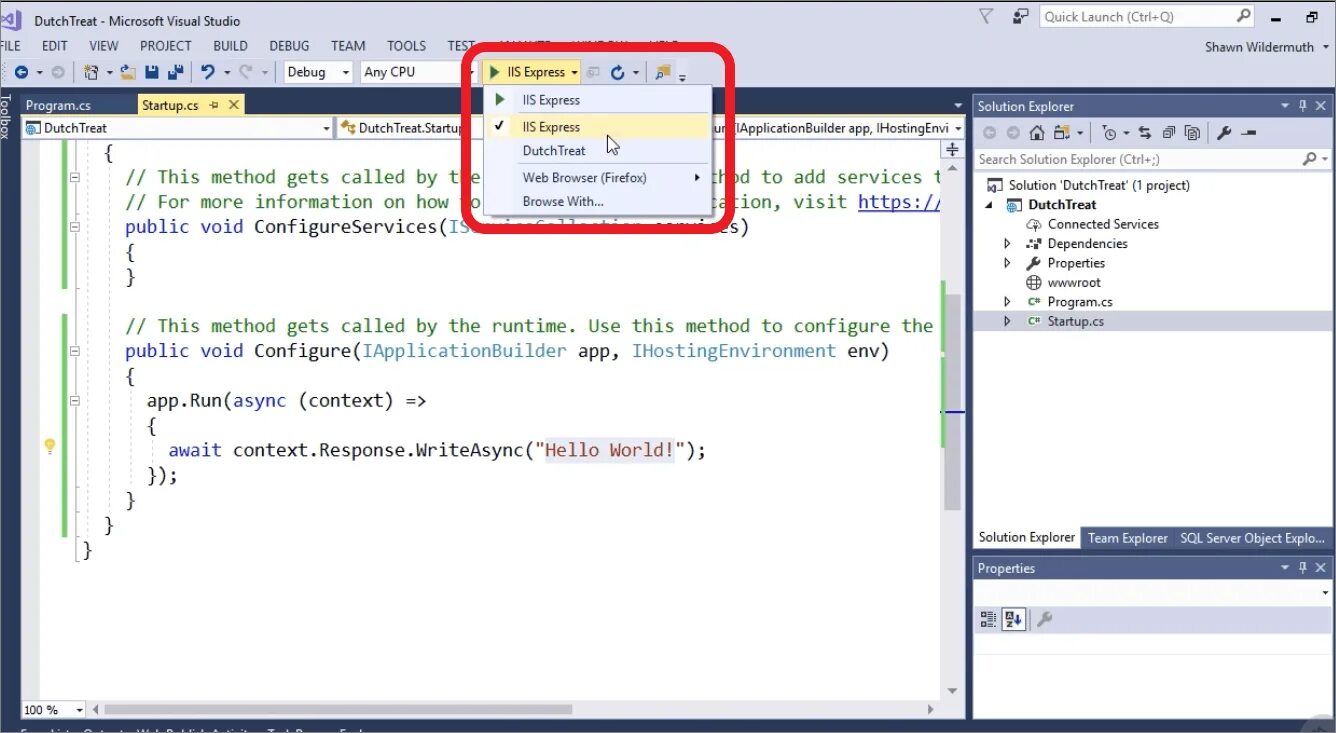Click the Switch Views icon in Solution Explorer toolbar
The width and height of the screenshot is (1336, 733).
(1061, 133)
